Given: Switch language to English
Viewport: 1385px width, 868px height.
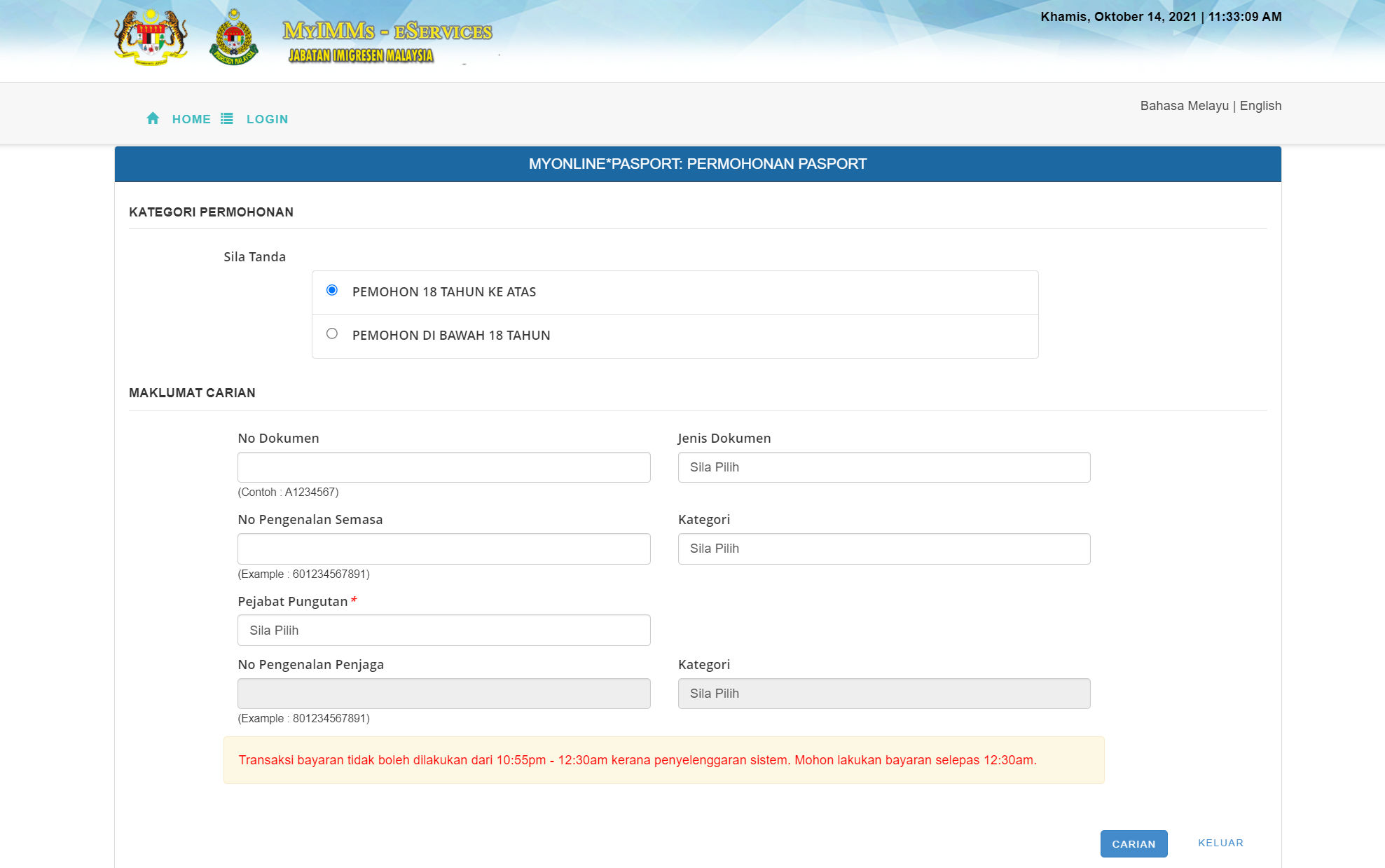Looking at the screenshot, I should [1260, 105].
